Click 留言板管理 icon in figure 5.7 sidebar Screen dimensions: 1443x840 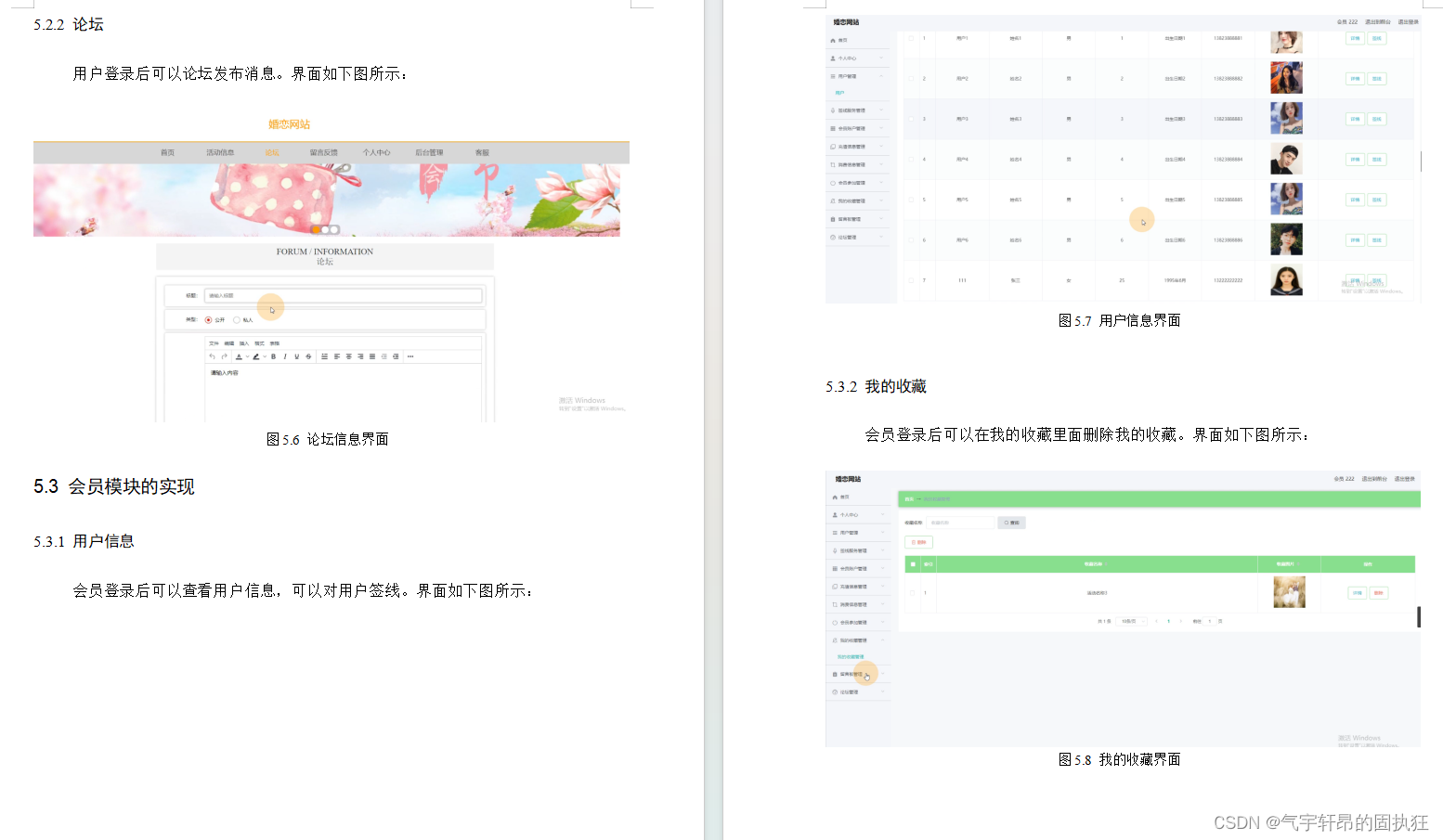(833, 219)
